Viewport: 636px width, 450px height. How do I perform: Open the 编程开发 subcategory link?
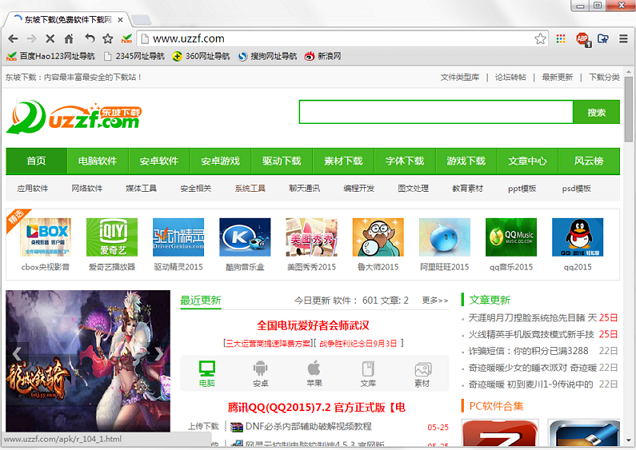(359, 188)
